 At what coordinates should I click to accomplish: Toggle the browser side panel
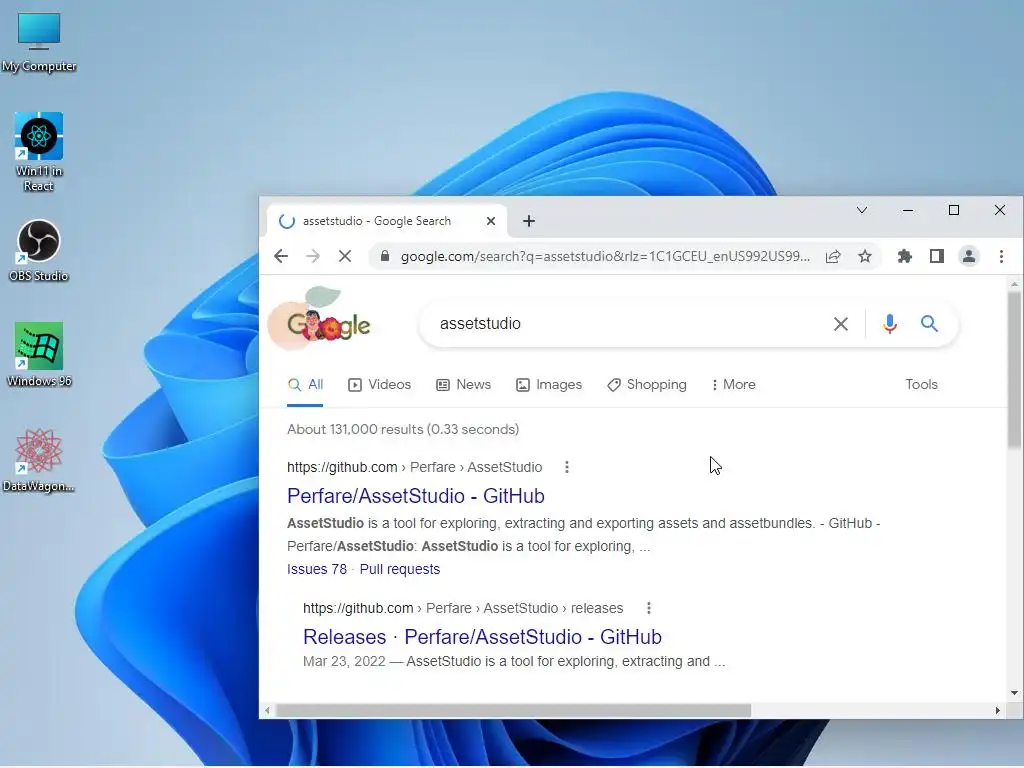pos(936,256)
